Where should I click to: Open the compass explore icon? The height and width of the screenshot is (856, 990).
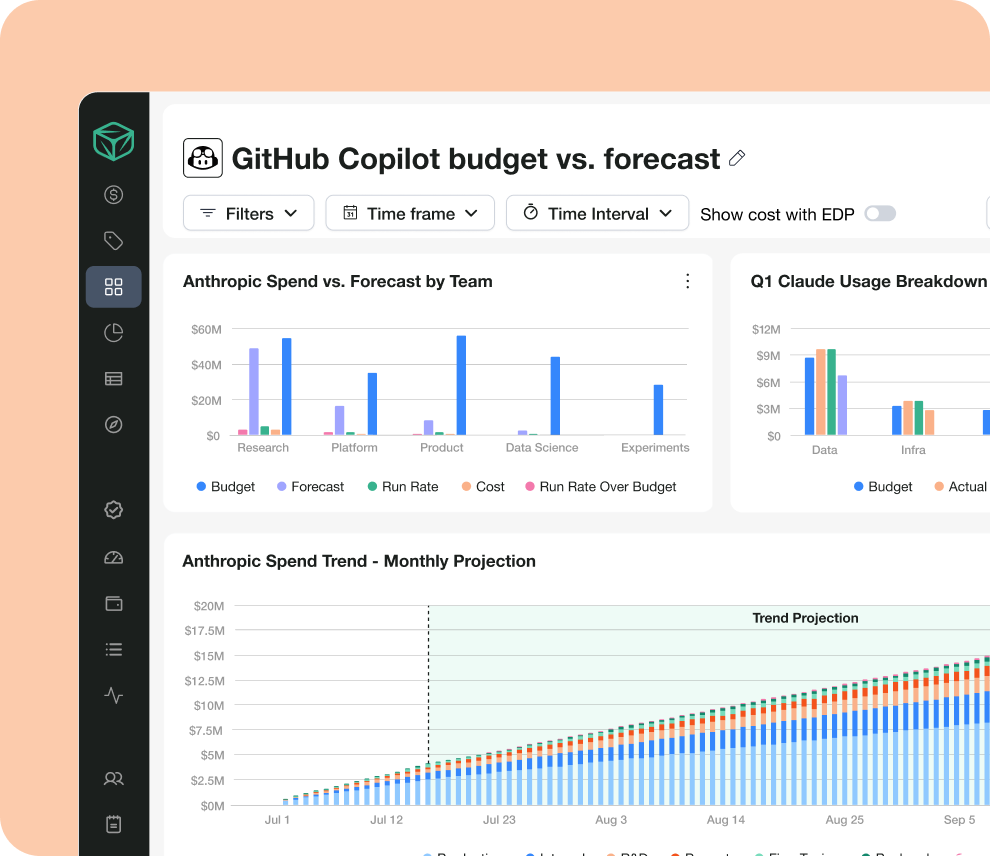pos(114,424)
